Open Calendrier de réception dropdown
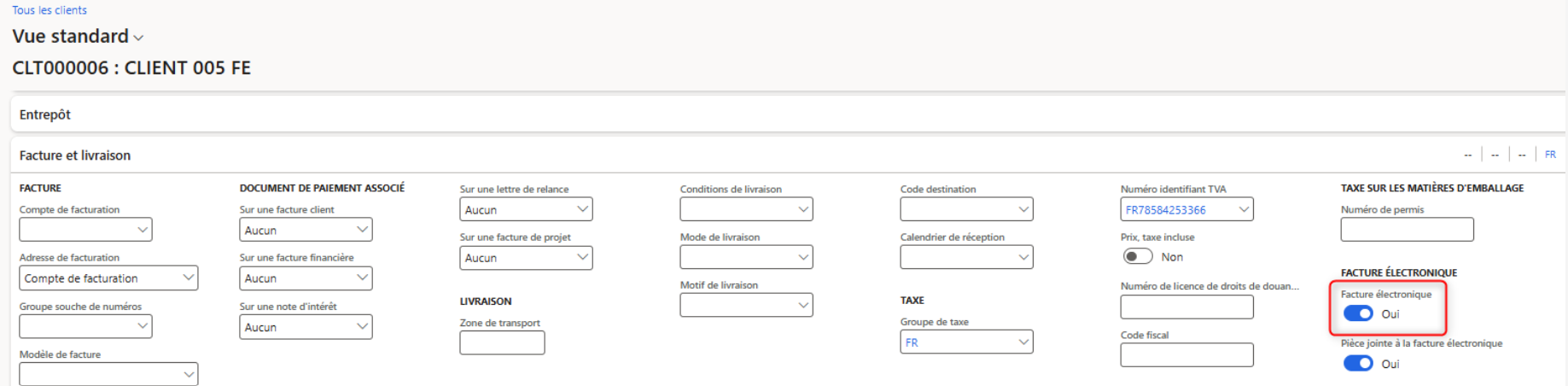 (966, 257)
